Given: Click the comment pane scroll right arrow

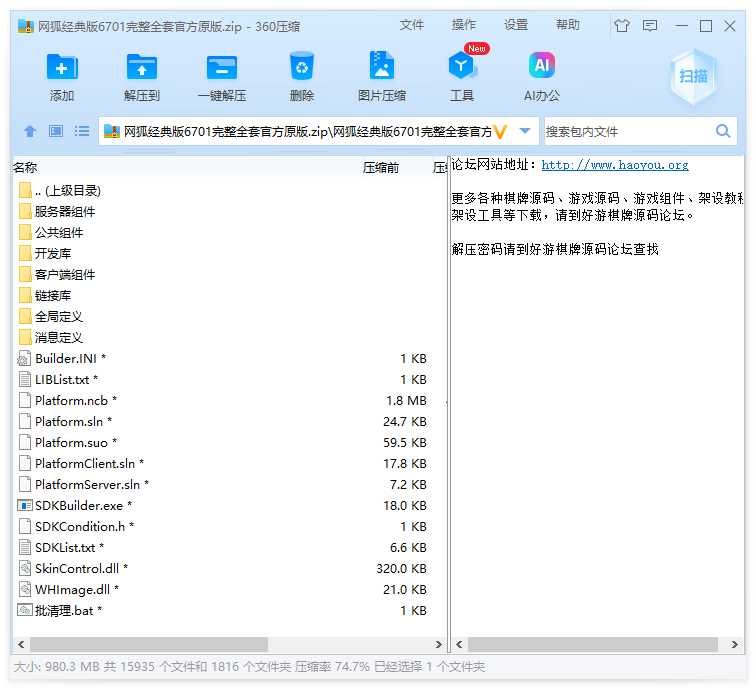Looking at the screenshot, I should point(734,644).
